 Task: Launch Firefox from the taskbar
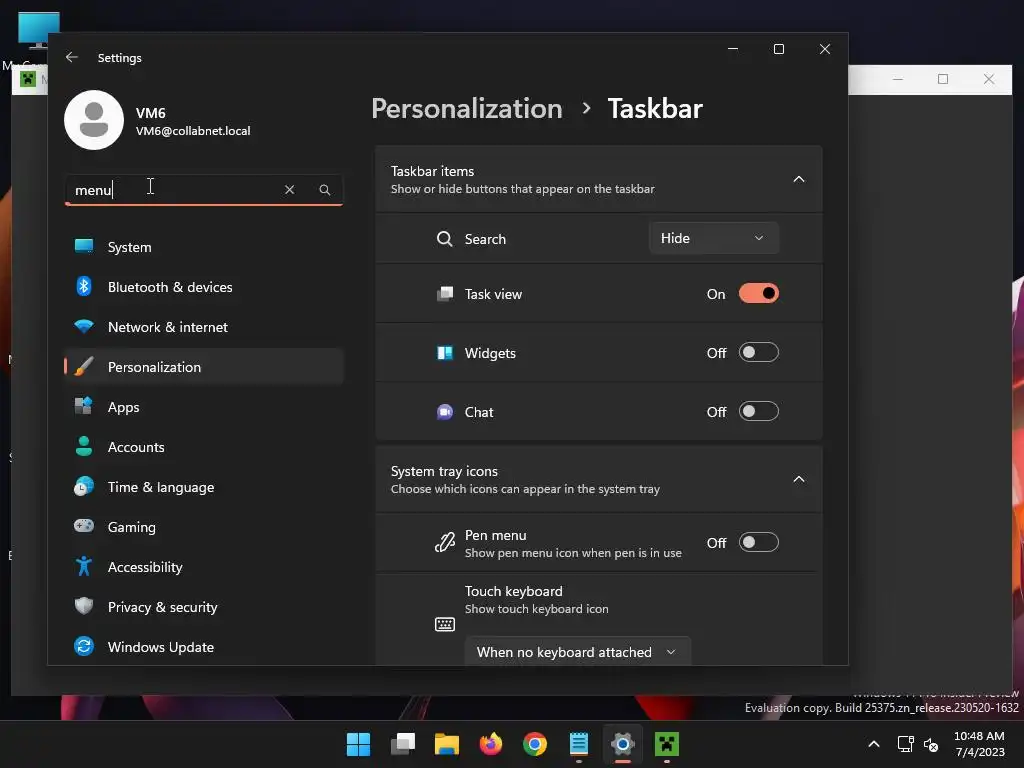coord(490,744)
